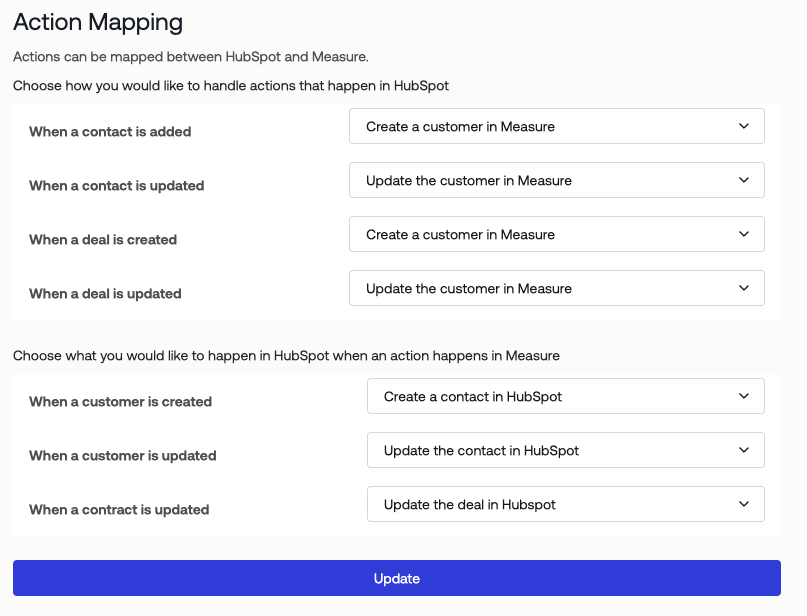The width and height of the screenshot is (807, 616).
Task: Open the 'When a customer is created' dropdown
Action: pos(566,396)
